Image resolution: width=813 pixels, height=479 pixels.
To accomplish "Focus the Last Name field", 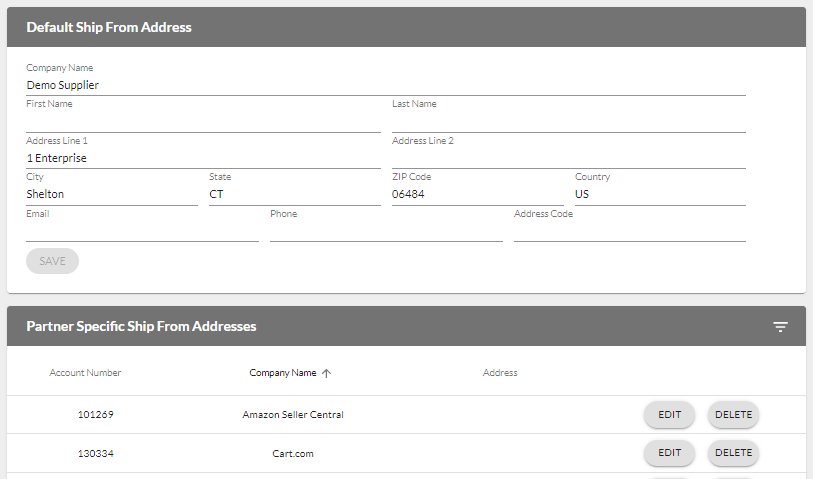I will coord(568,122).
